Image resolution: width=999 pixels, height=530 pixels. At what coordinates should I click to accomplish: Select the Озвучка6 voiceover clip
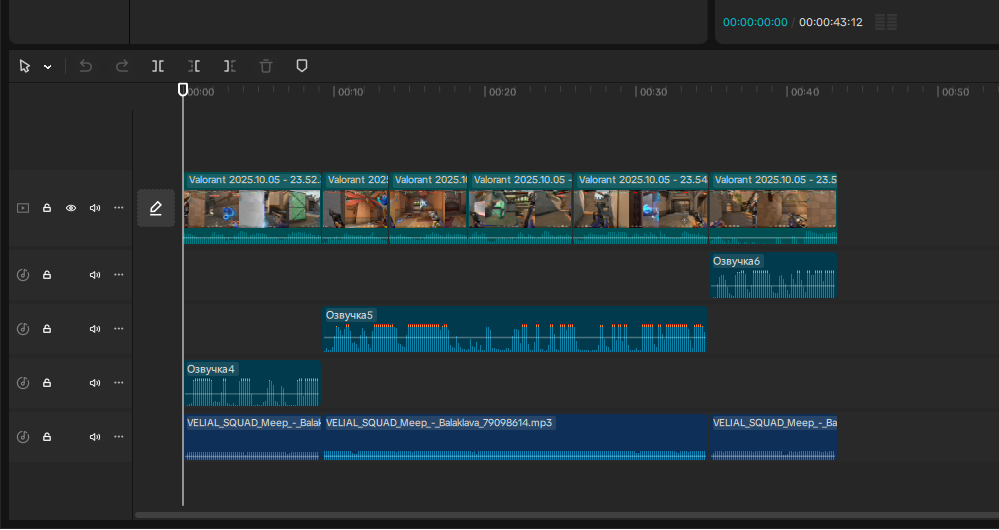coord(773,275)
